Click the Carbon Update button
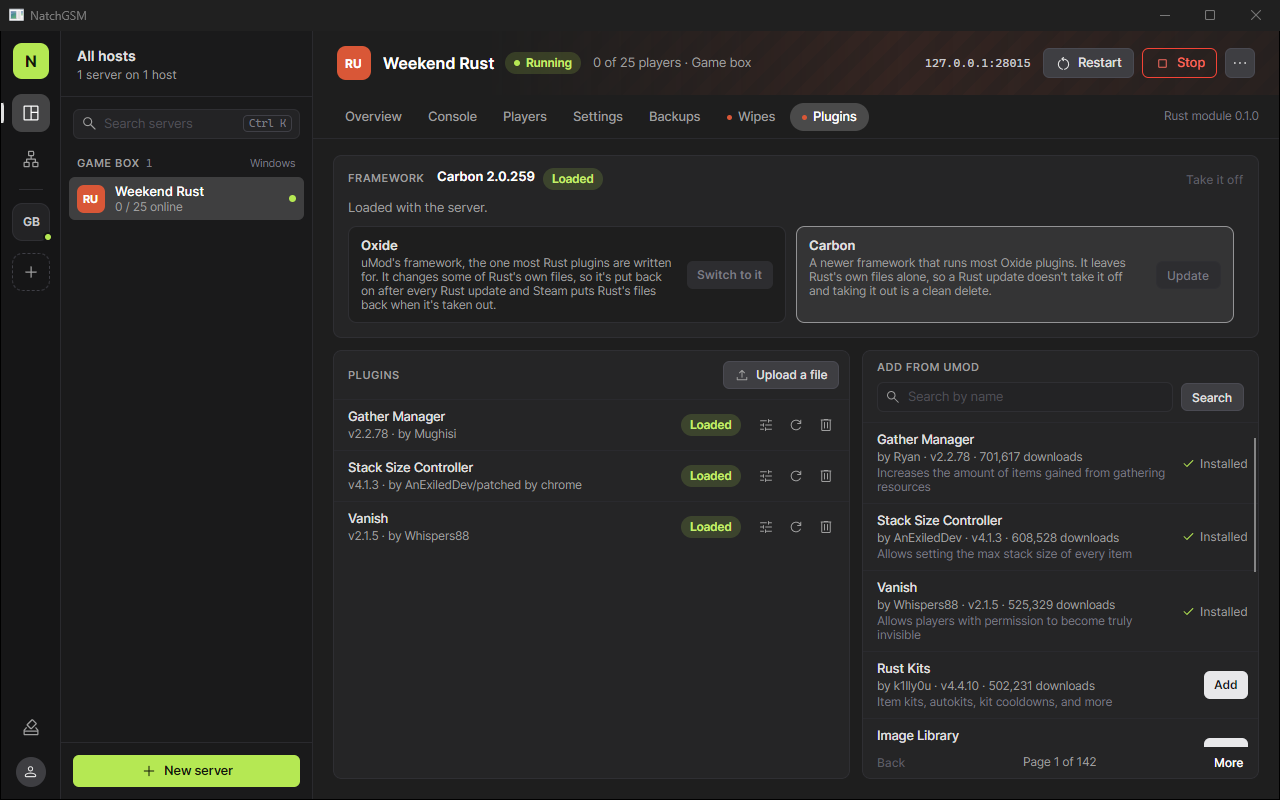Screen dimensions: 1280x800 click(x=1188, y=276)
